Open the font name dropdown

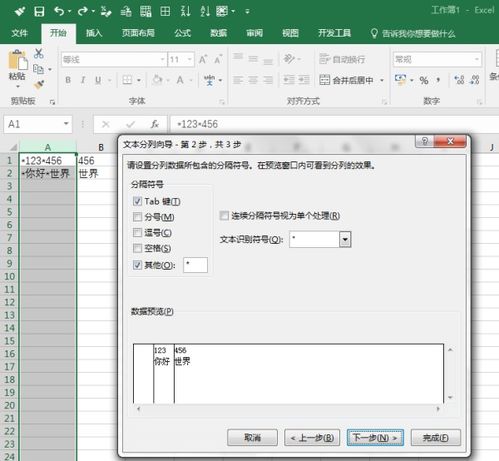pos(162,59)
